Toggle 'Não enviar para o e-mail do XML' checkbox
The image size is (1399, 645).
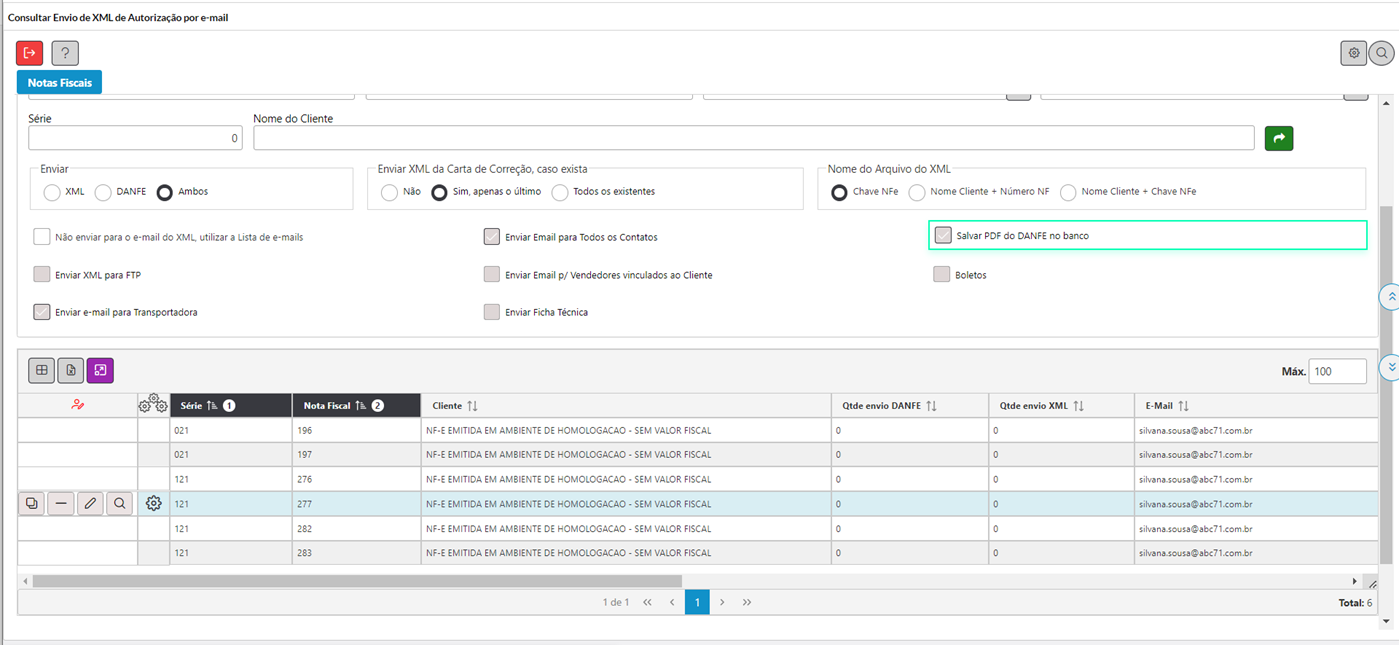(41, 237)
